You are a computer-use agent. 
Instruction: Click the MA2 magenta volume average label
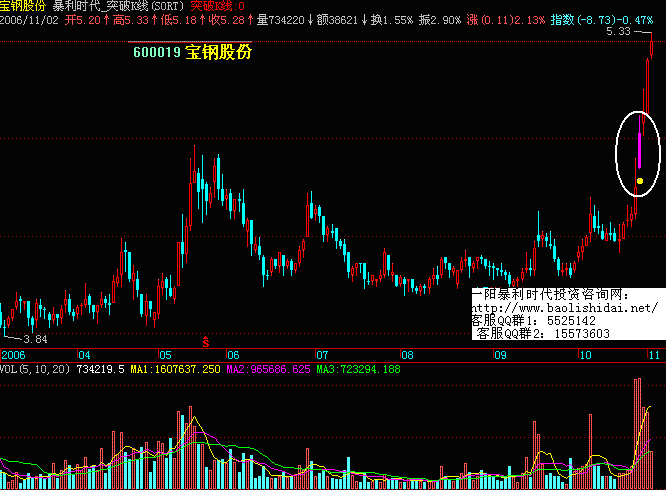coord(267,369)
